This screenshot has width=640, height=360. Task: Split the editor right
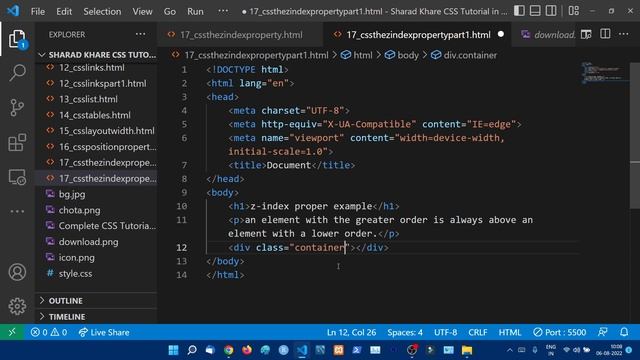[x=605, y=34]
